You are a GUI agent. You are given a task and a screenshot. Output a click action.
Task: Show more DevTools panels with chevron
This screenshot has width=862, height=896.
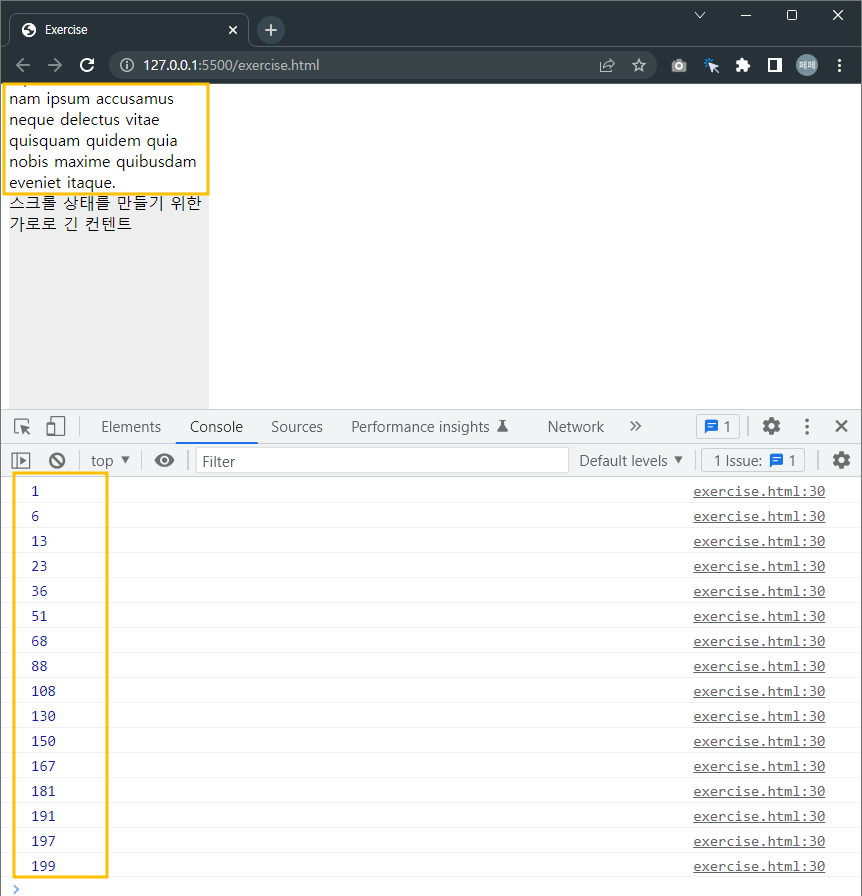636,426
